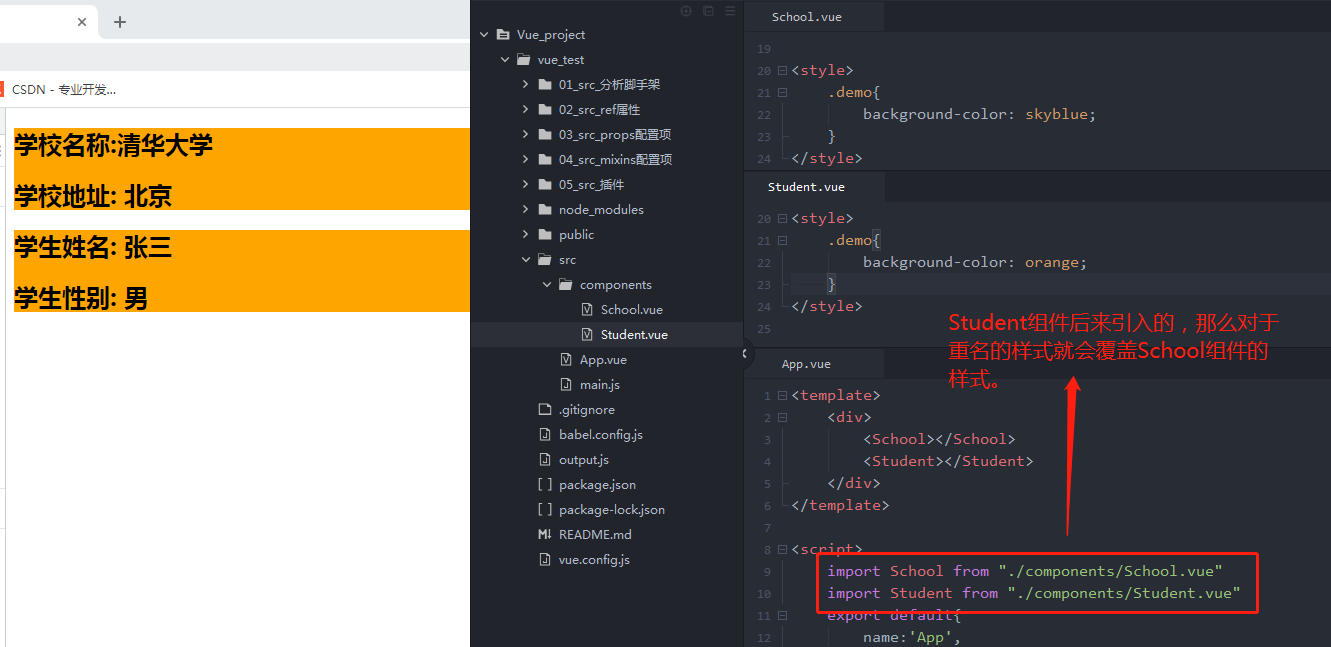
Task: Click the package.json brackets icon
Action: (545, 485)
